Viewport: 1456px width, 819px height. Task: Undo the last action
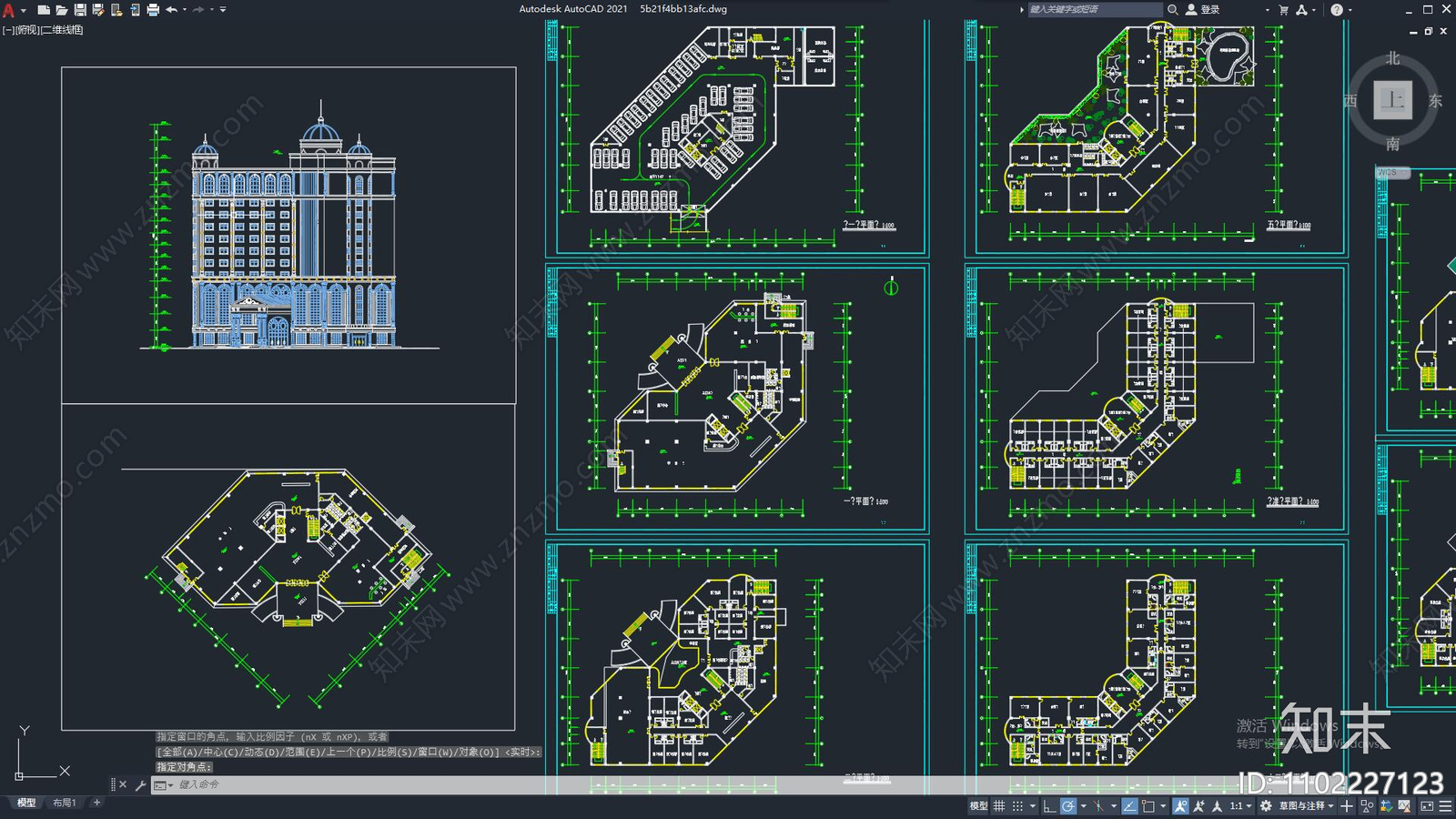tap(171, 10)
